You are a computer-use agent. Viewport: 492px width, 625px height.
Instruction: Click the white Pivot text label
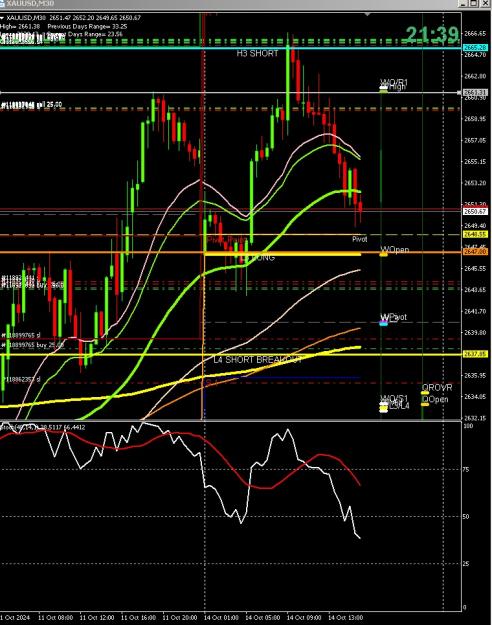[x=360, y=239]
